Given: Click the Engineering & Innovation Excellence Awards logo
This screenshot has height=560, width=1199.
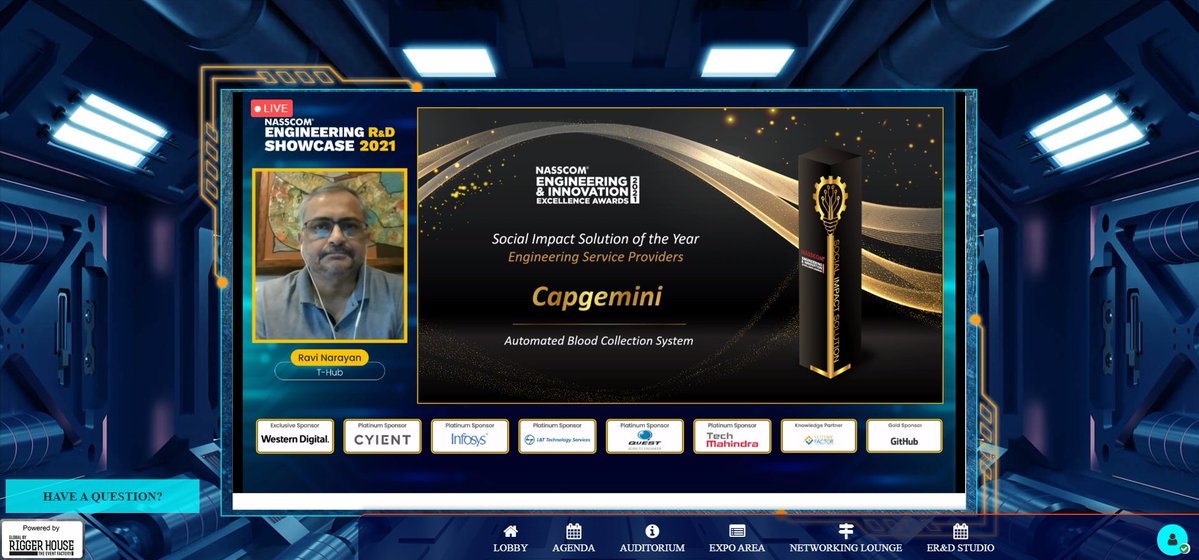Looking at the screenshot, I should [x=587, y=184].
